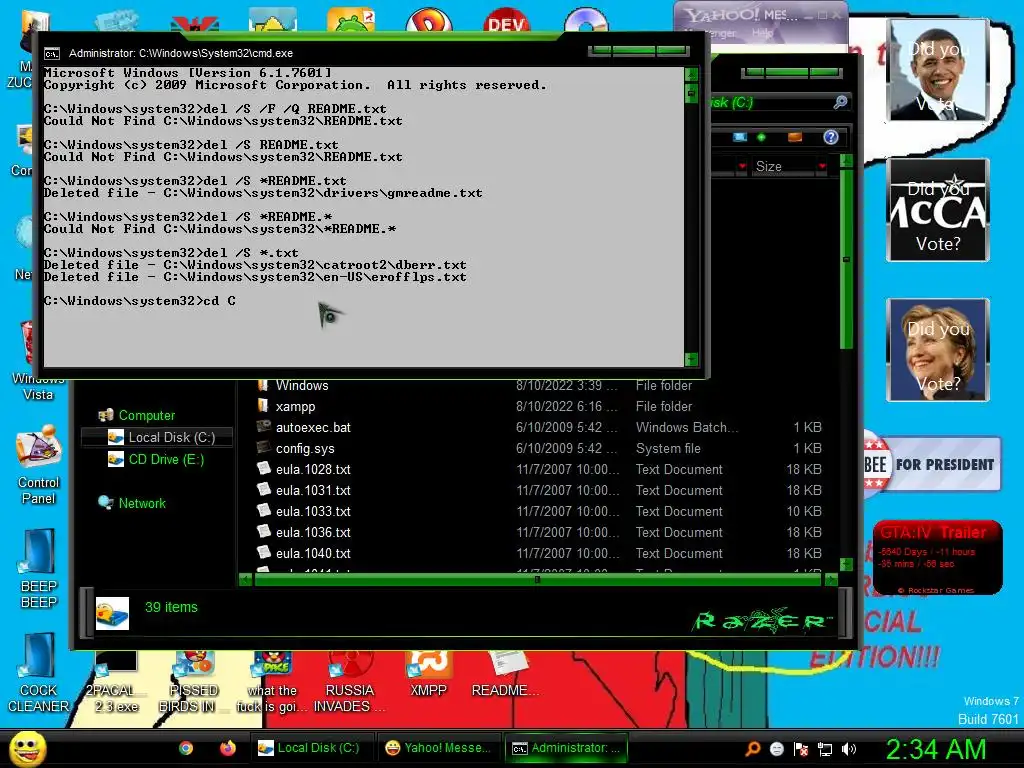Image resolution: width=1024 pixels, height=768 pixels.
Task: Toggle the orange preview pane icon in Explorer
Action: point(795,137)
